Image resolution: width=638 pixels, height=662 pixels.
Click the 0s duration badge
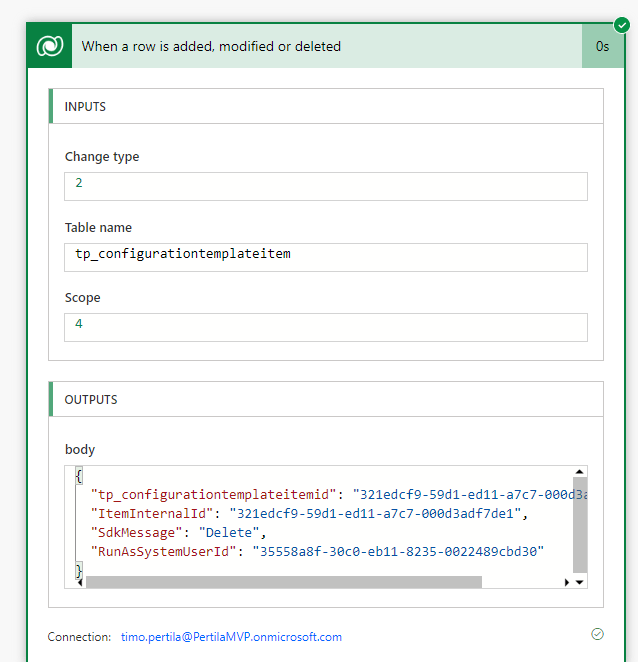pos(602,46)
